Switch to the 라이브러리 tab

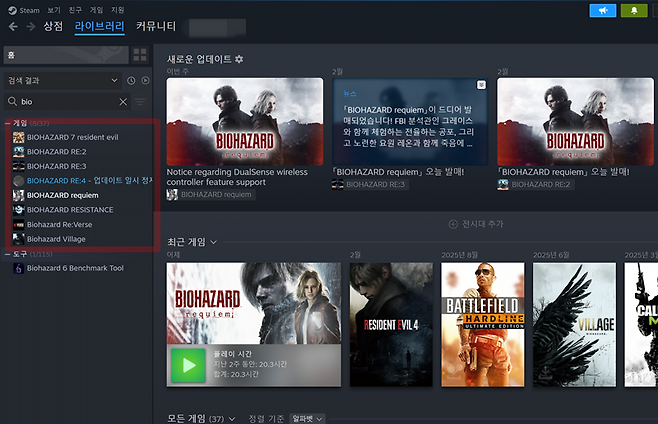tap(99, 26)
